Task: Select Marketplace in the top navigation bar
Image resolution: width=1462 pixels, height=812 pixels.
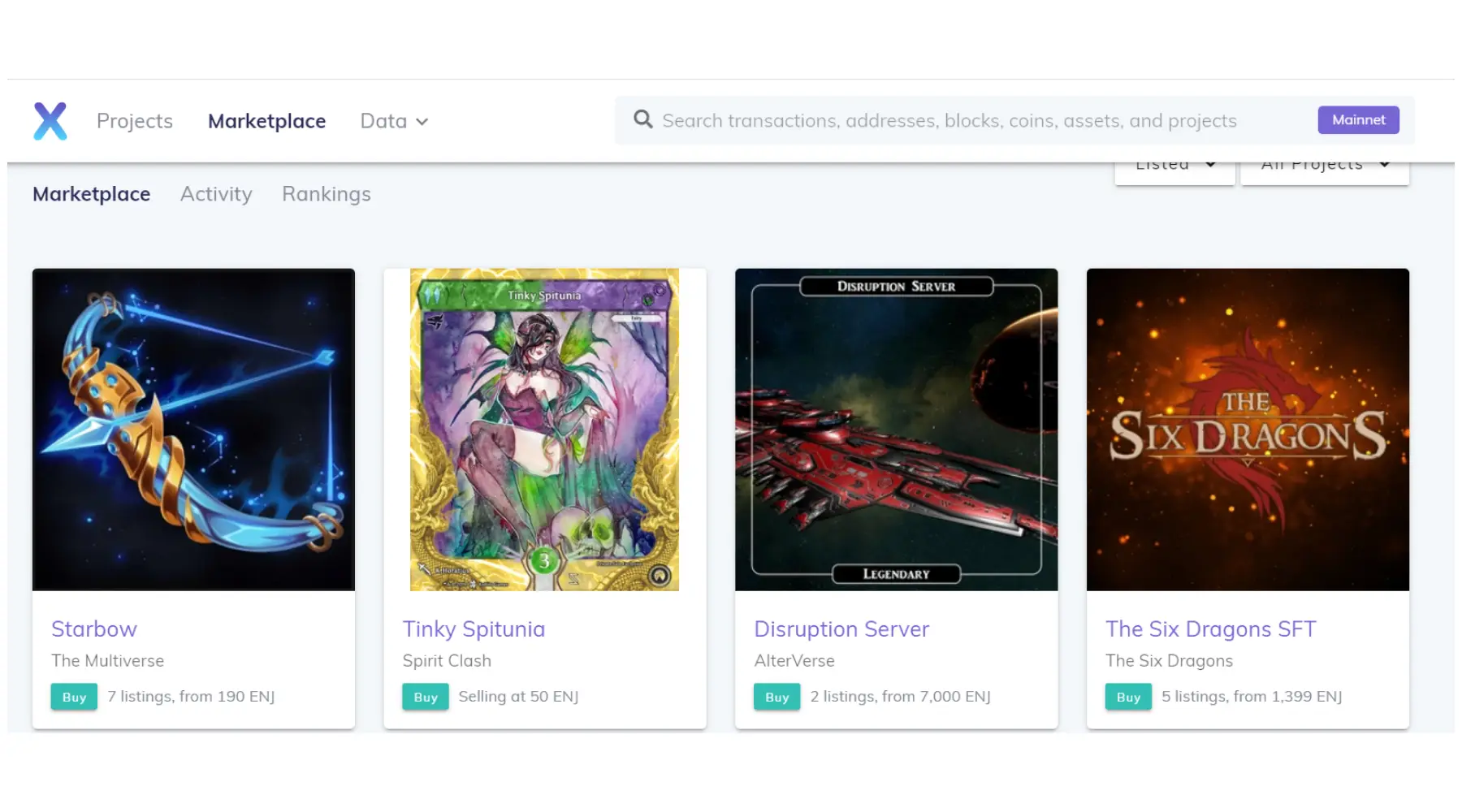Action: 266,121
